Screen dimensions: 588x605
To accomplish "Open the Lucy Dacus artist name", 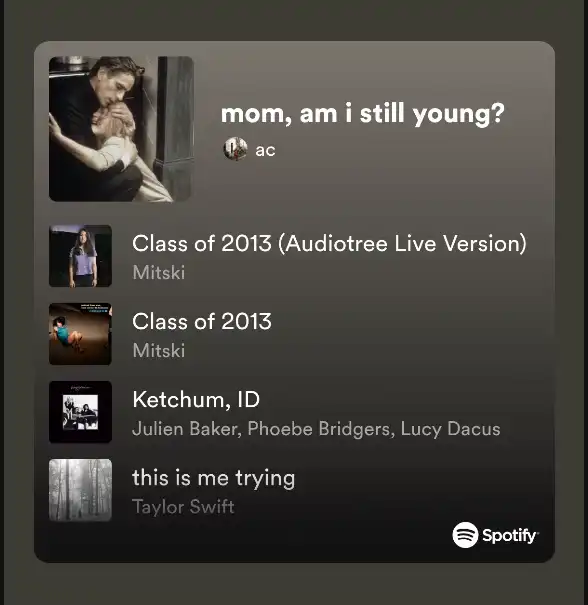I will coord(450,430).
